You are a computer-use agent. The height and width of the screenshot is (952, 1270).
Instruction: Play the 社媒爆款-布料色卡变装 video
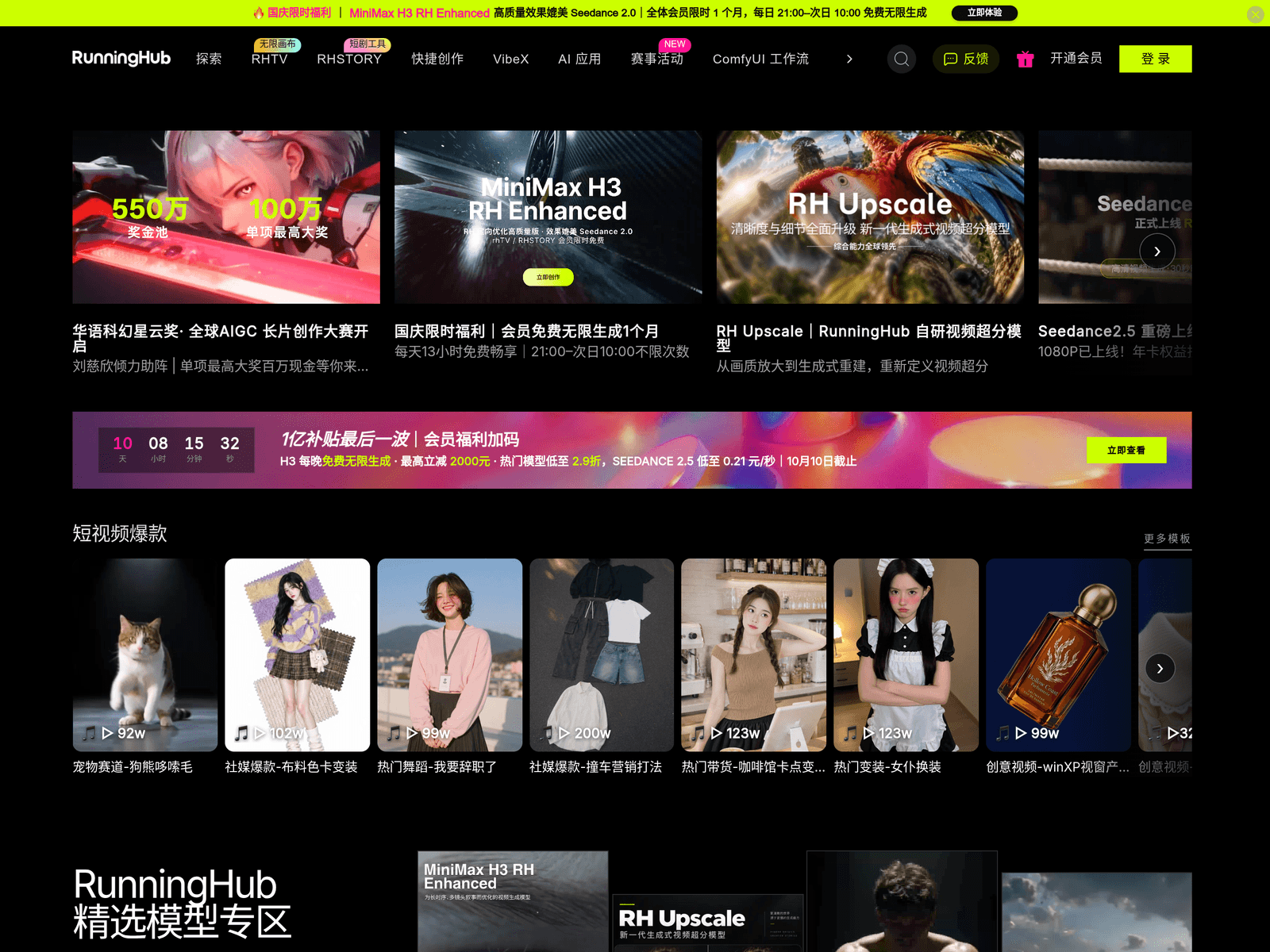click(x=297, y=655)
